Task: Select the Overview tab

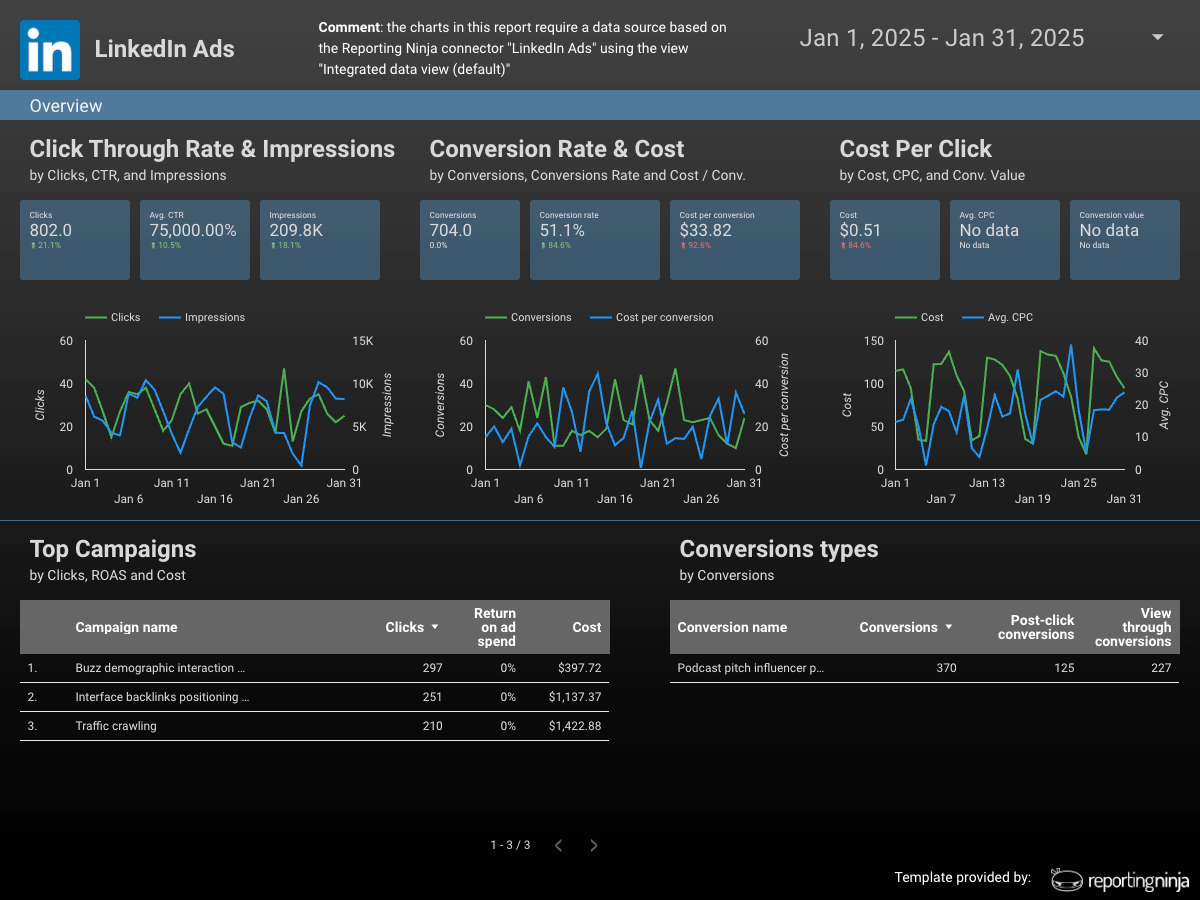Action: point(66,106)
